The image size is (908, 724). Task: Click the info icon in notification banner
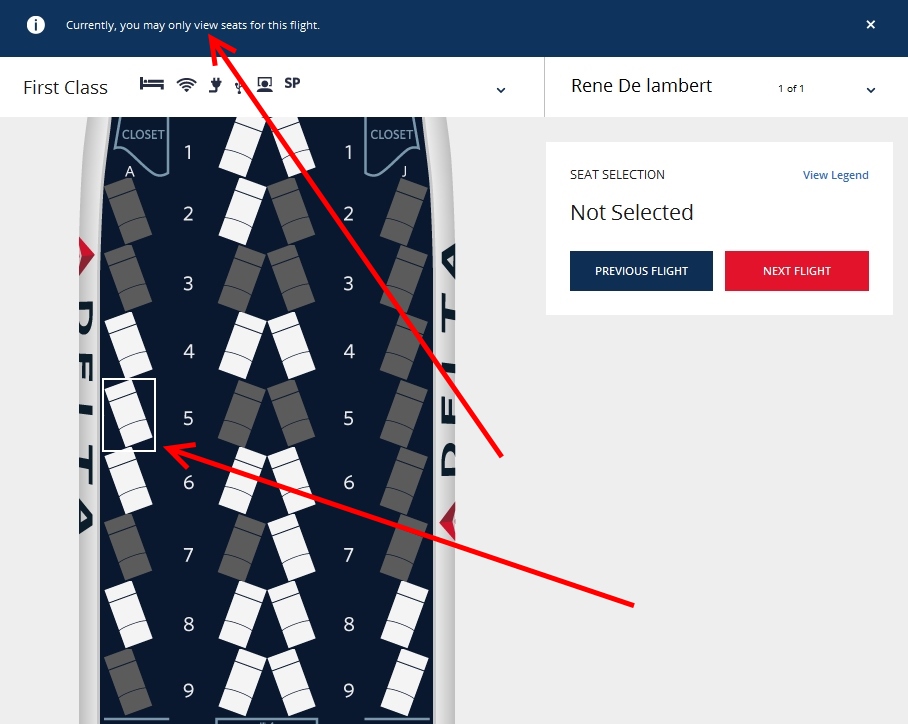pos(35,25)
